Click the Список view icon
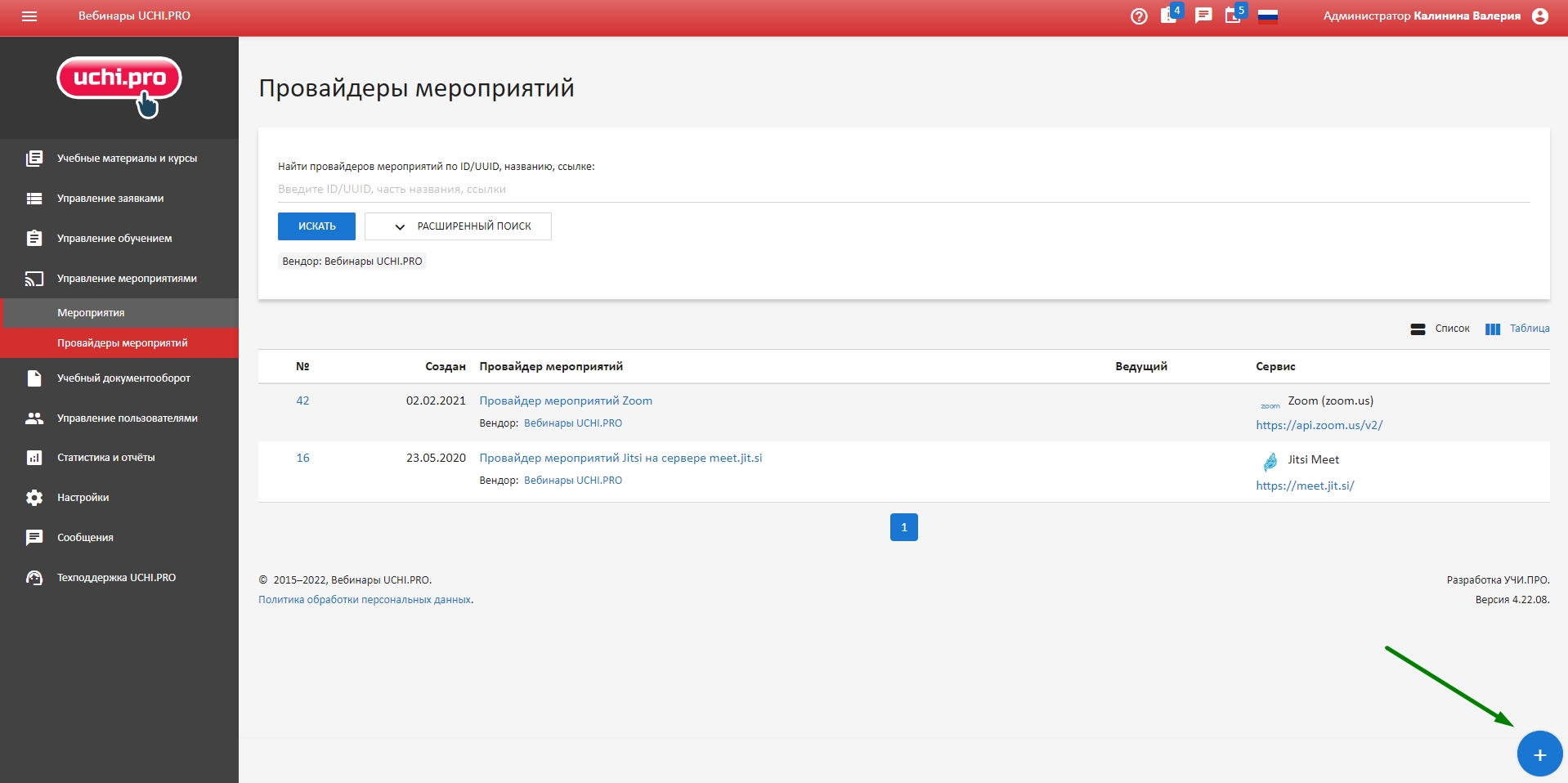 [1418, 329]
